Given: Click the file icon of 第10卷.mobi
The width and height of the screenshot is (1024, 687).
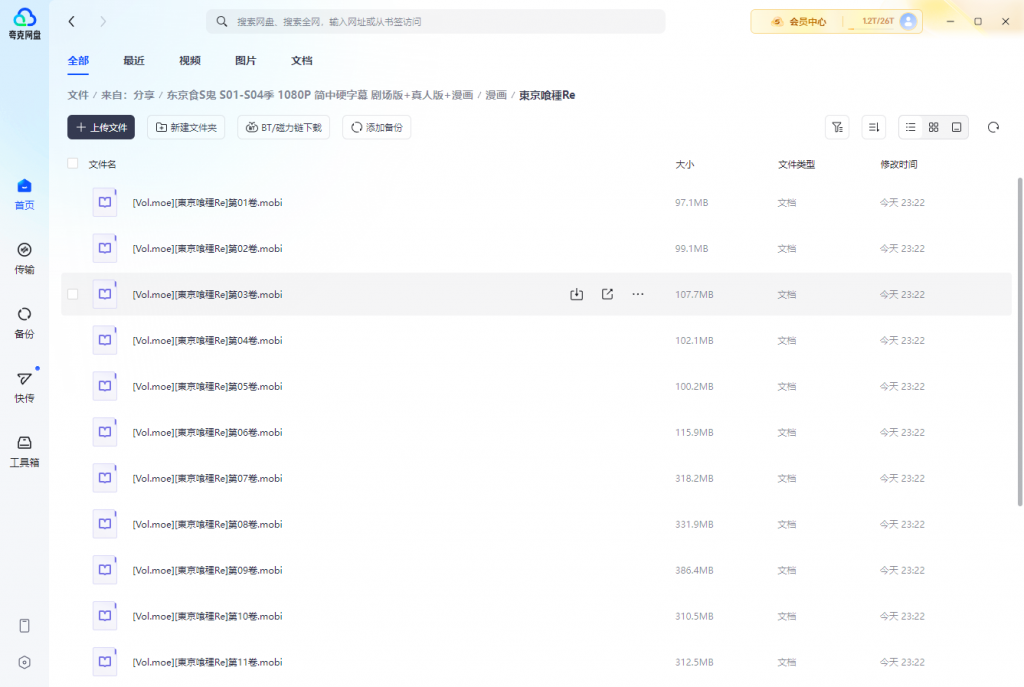Looking at the screenshot, I should point(104,616).
